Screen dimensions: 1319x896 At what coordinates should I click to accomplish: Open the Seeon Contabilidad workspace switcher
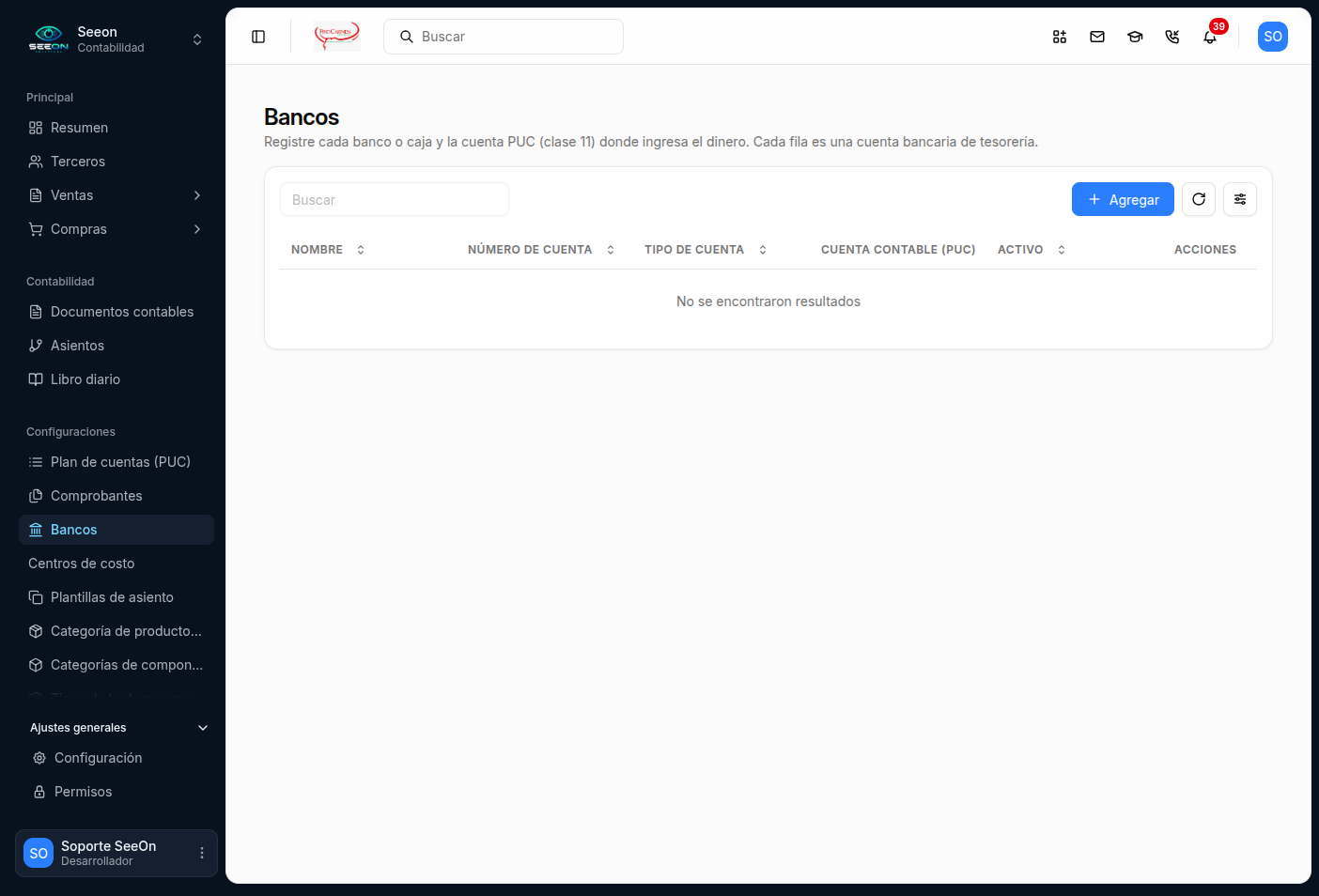point(116,39)
